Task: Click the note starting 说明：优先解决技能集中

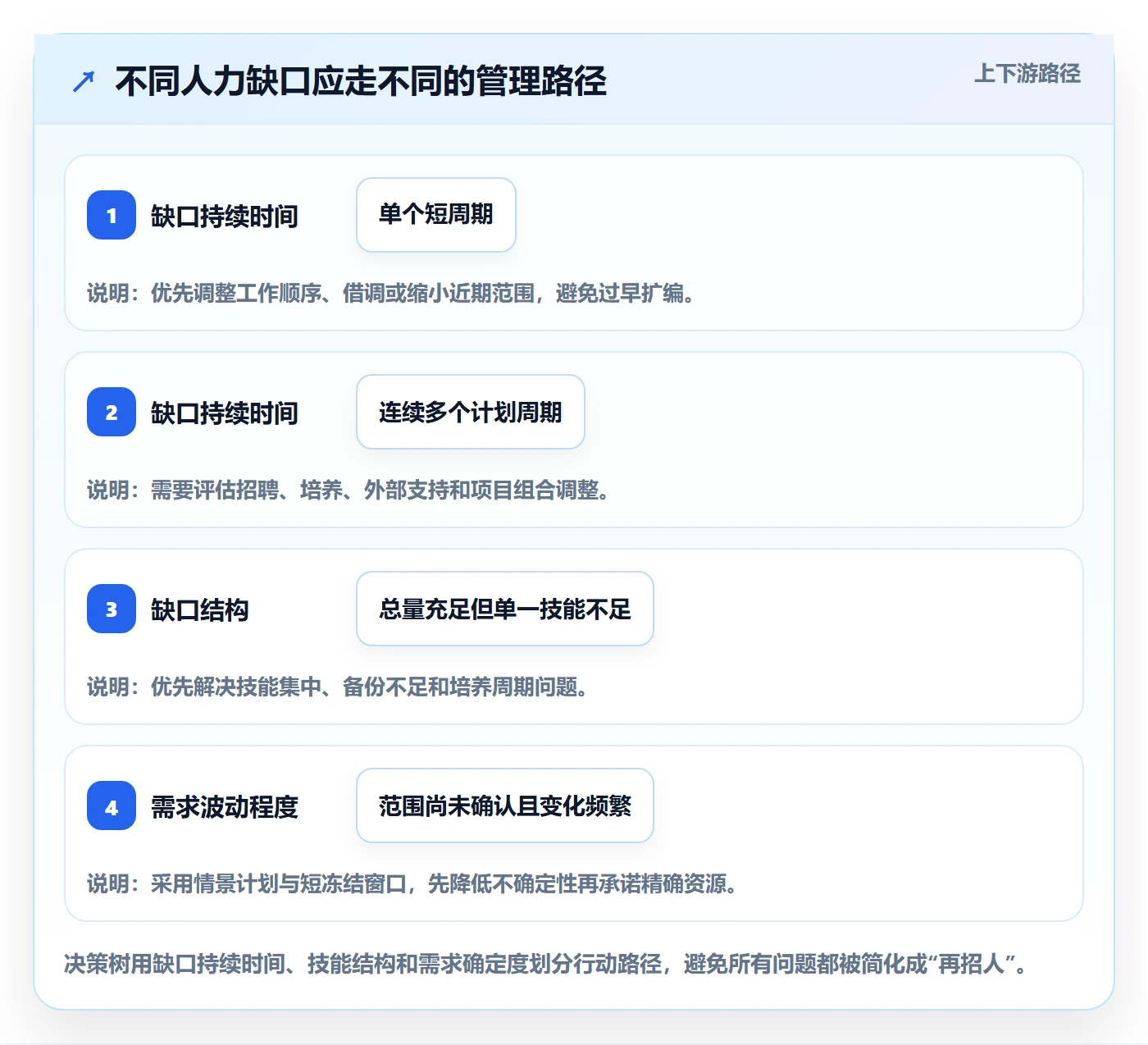Action: tap(338, 687)
